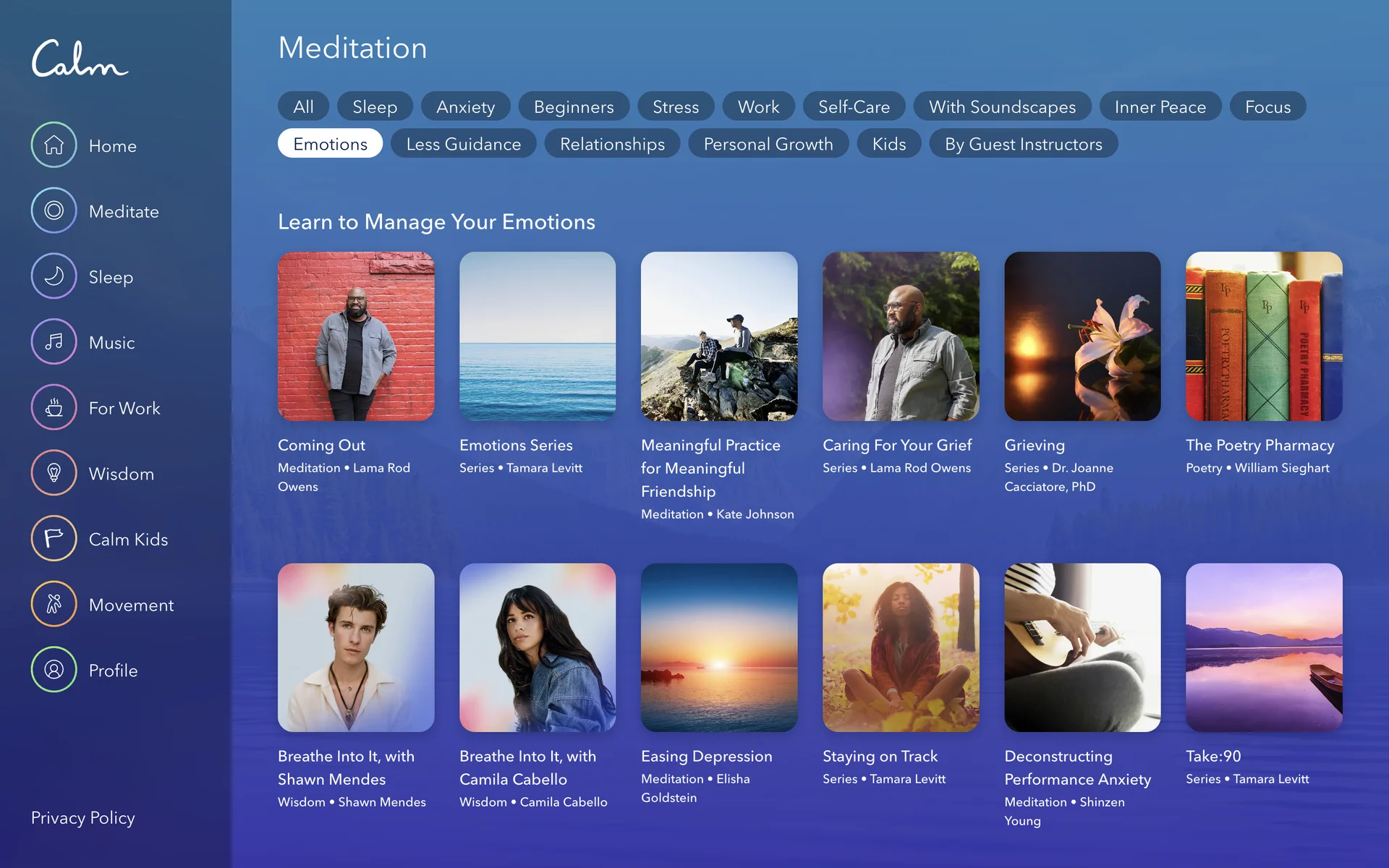The height and width of the screenshot is (868, 1389).
Task: Open the Profile person icon
Action: tap(54, 670)
